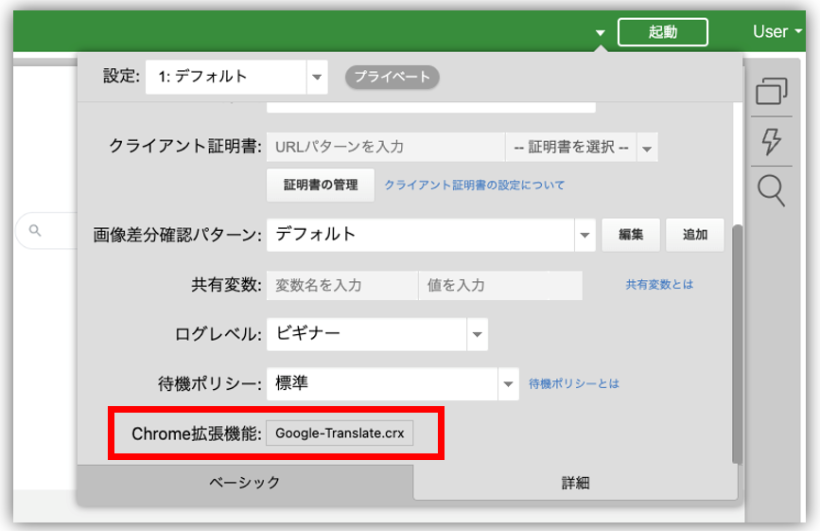Screen dimensions: 820x531
Task: Toggle the プライベート badge
Action: pyautogui.click(x=392, y=77)
